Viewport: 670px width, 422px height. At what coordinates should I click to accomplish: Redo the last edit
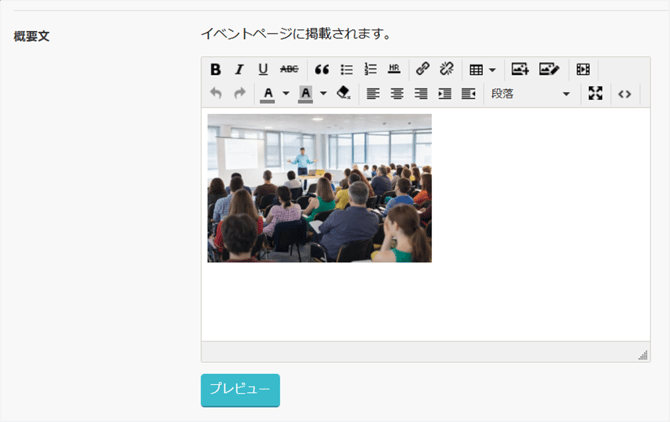[x=240, y=93]
